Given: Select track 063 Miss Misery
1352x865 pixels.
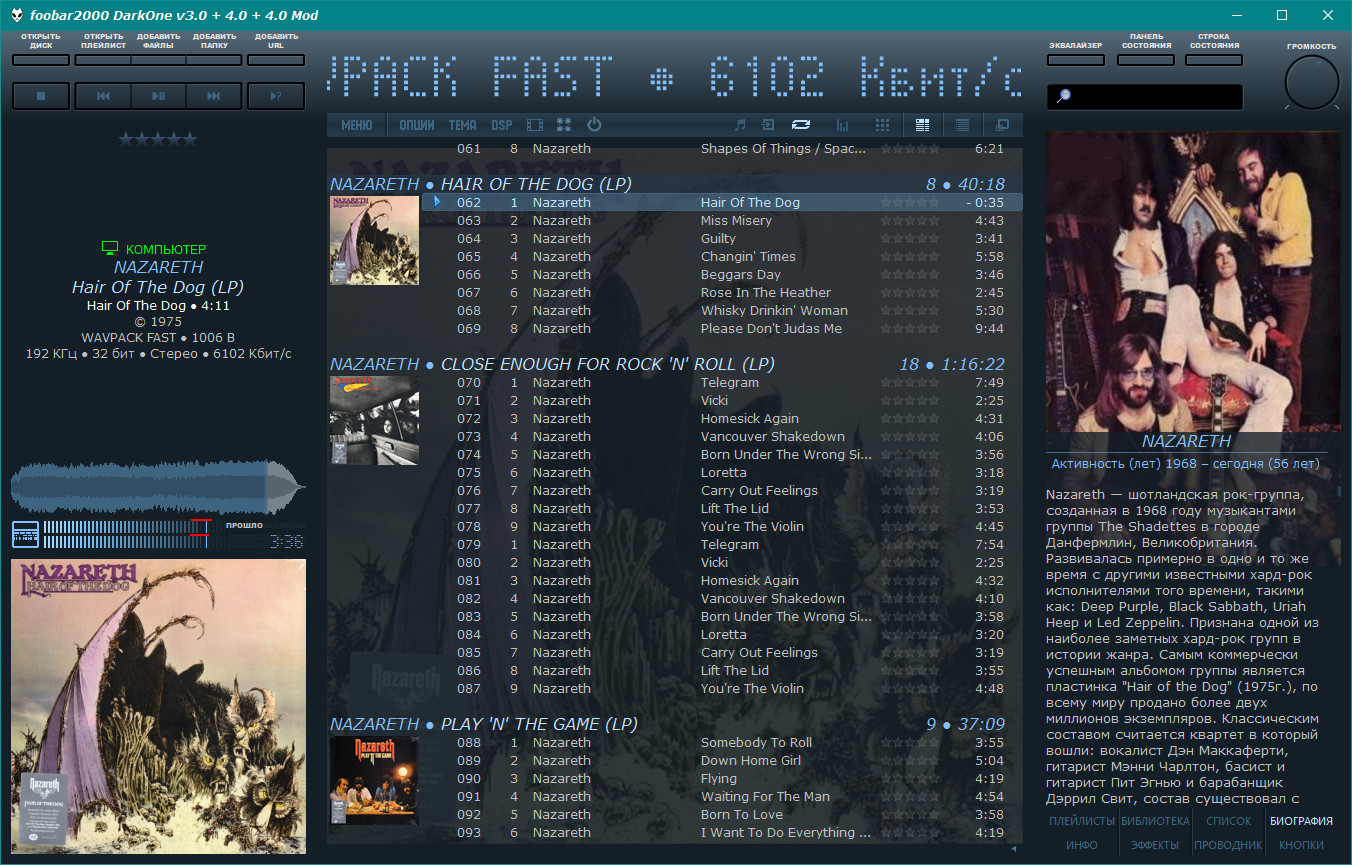Looking at the screenshot, I should coord(722,220).
